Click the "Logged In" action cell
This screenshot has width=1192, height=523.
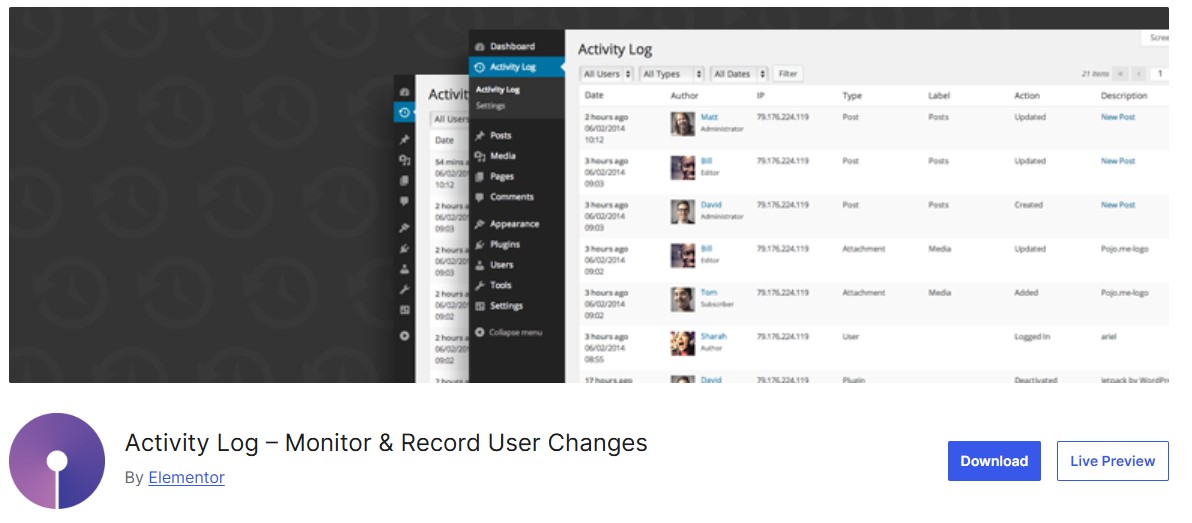point(1032,337)
